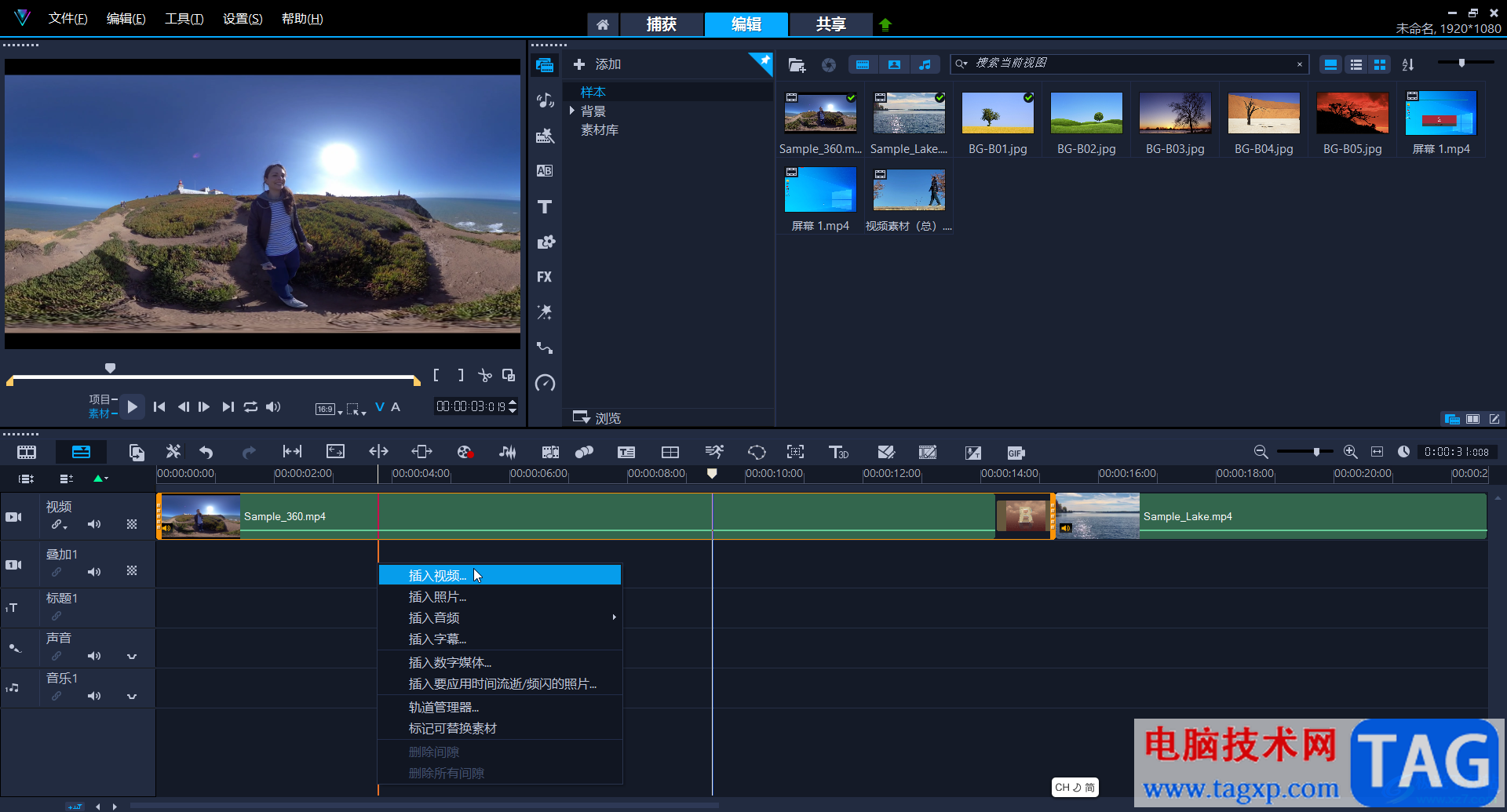
Task: Open the Subtitle editor tool
Action: pos(626,452)
